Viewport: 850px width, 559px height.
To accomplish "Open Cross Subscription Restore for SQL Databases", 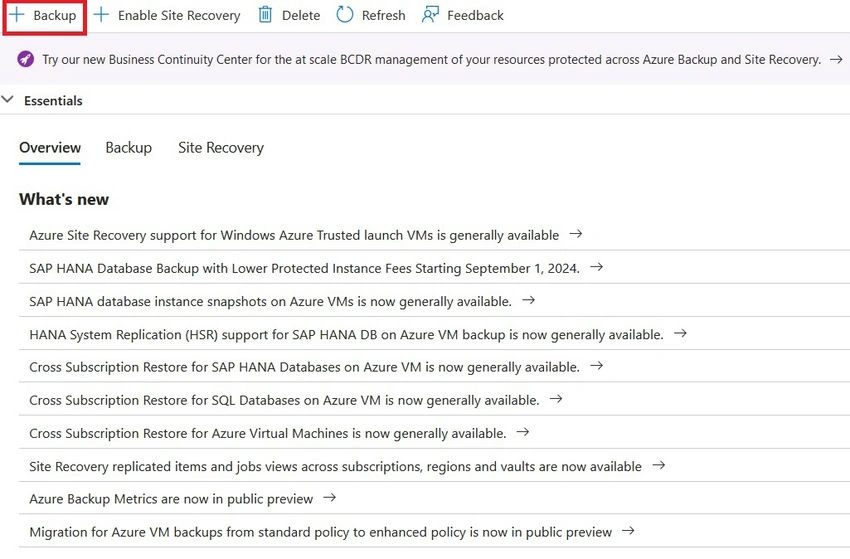I will click(284, 400).
